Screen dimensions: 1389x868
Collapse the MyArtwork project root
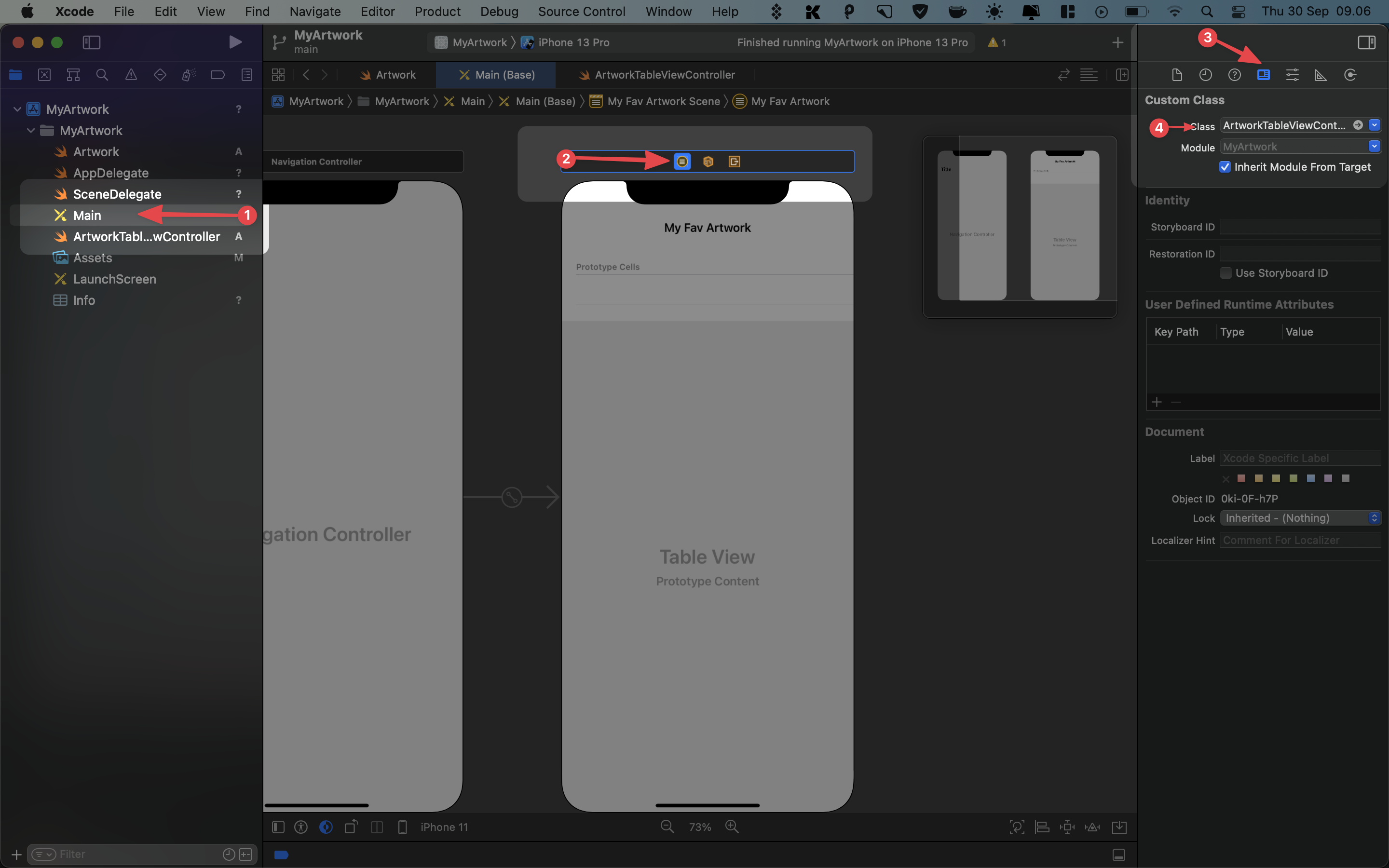click(17, 109)
